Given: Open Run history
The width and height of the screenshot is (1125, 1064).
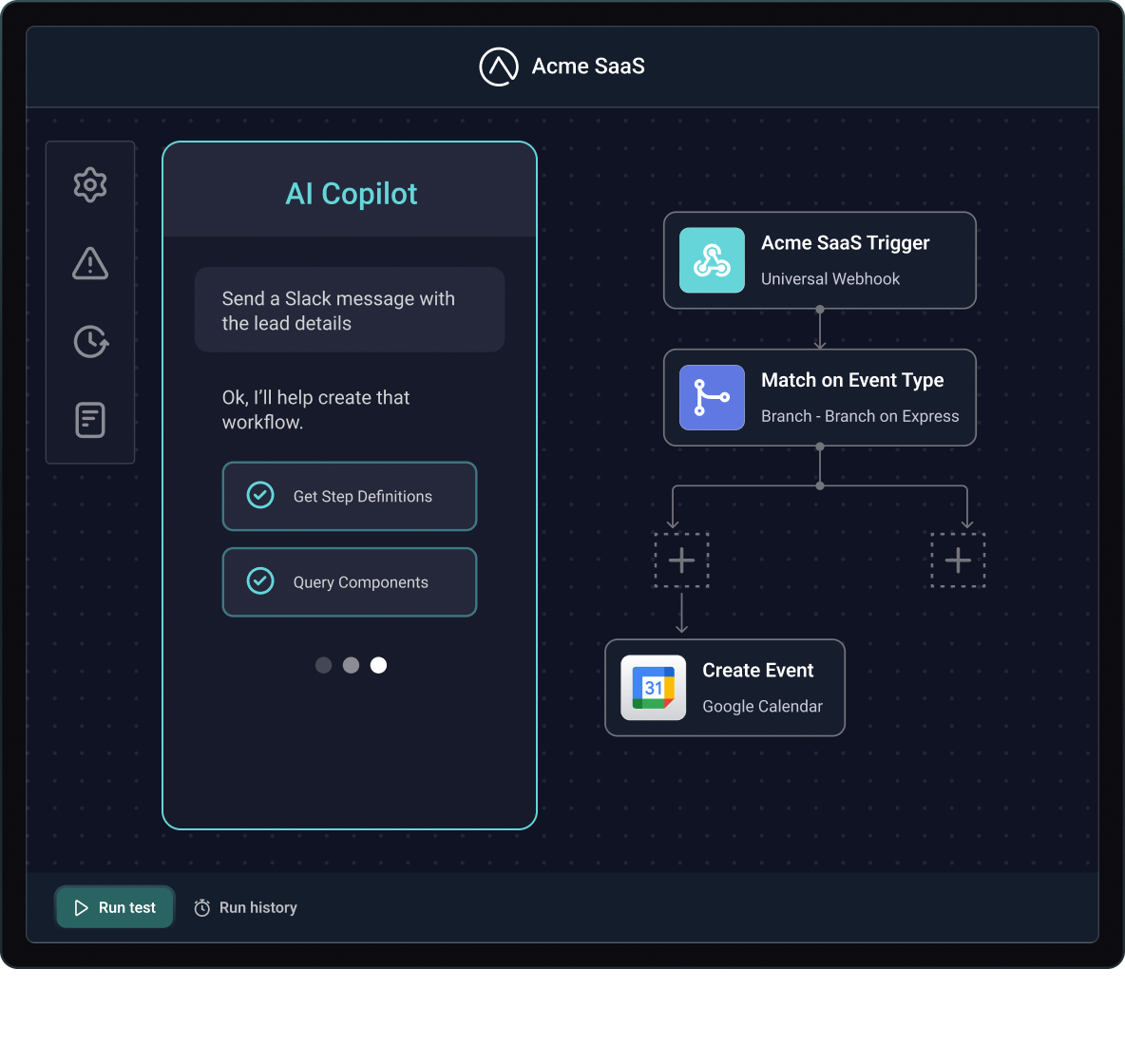Looking at the screenshot, I should 245,907.
